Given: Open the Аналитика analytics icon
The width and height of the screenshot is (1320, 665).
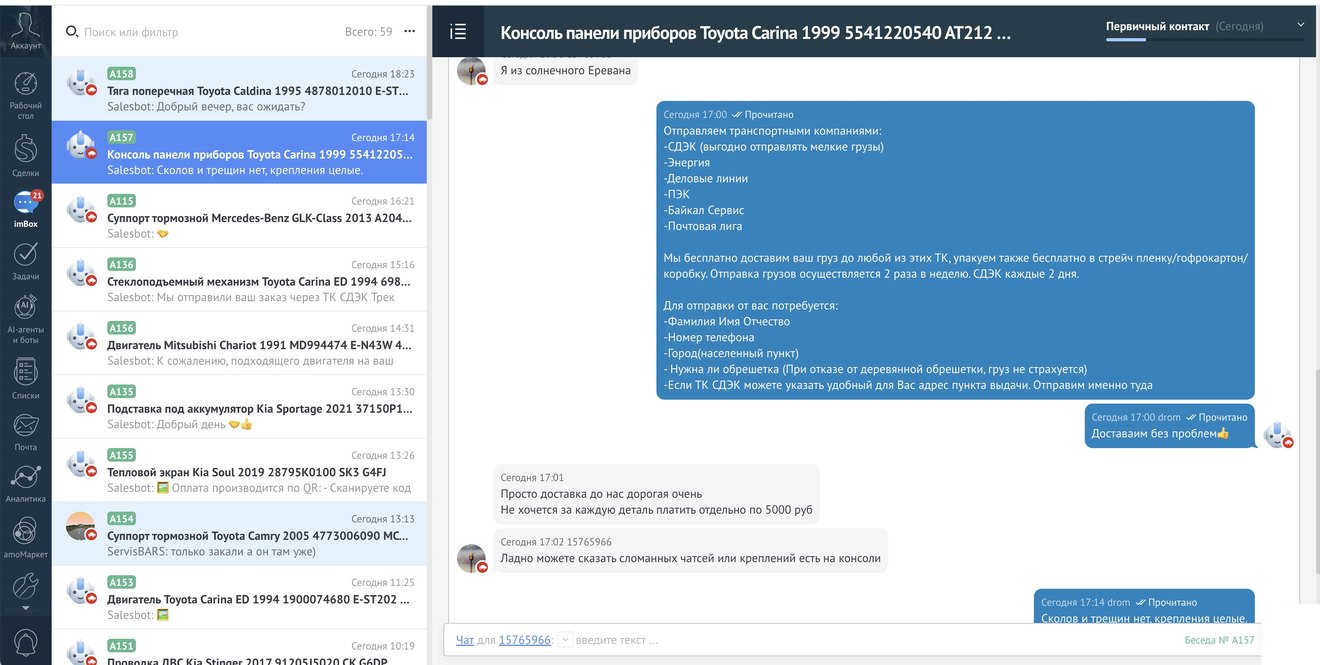Looking at the screenshot, I should coord(26,483).
